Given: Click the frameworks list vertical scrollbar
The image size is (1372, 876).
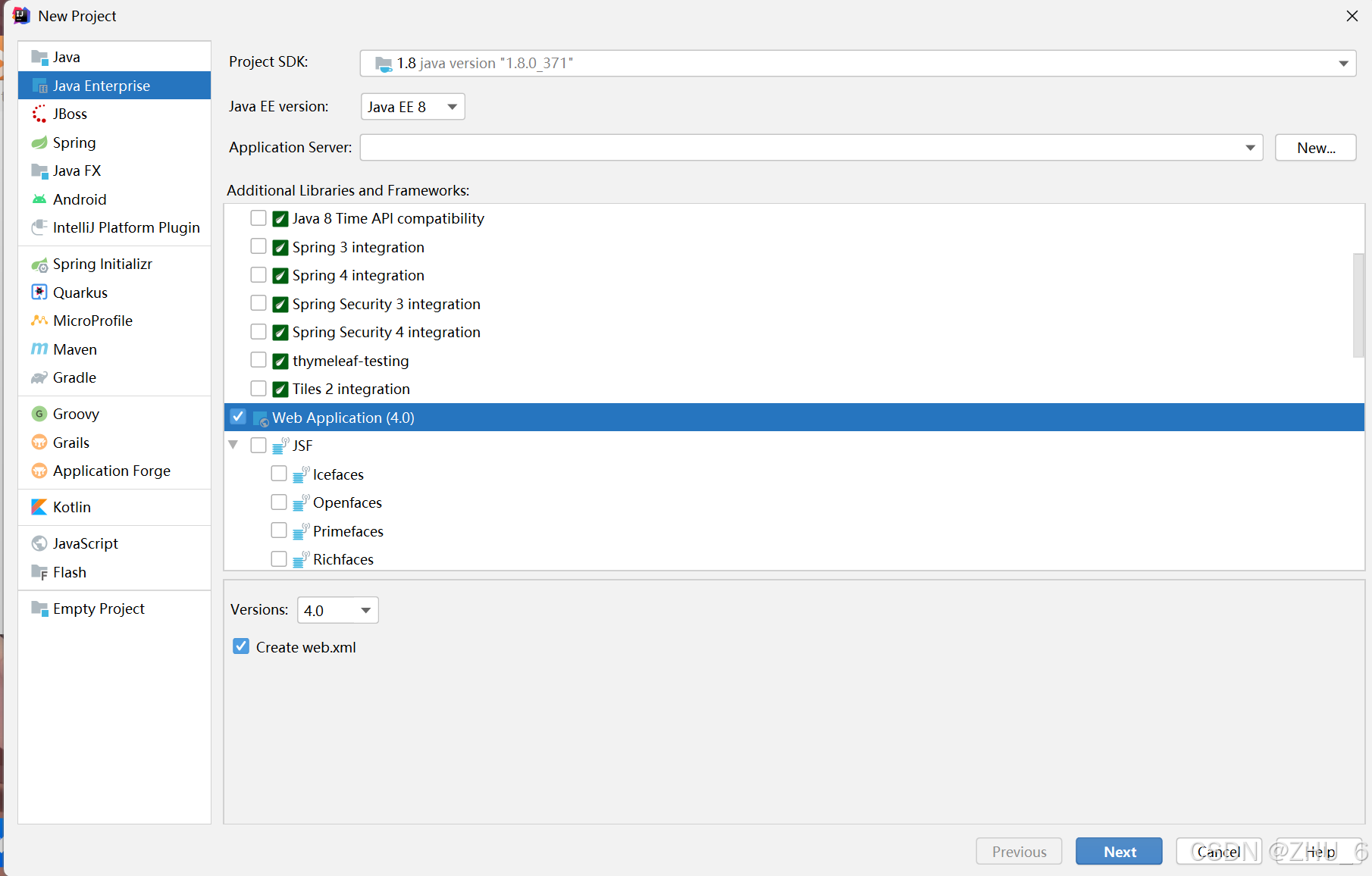Looking at the screenshot, I should point(1358,305).
